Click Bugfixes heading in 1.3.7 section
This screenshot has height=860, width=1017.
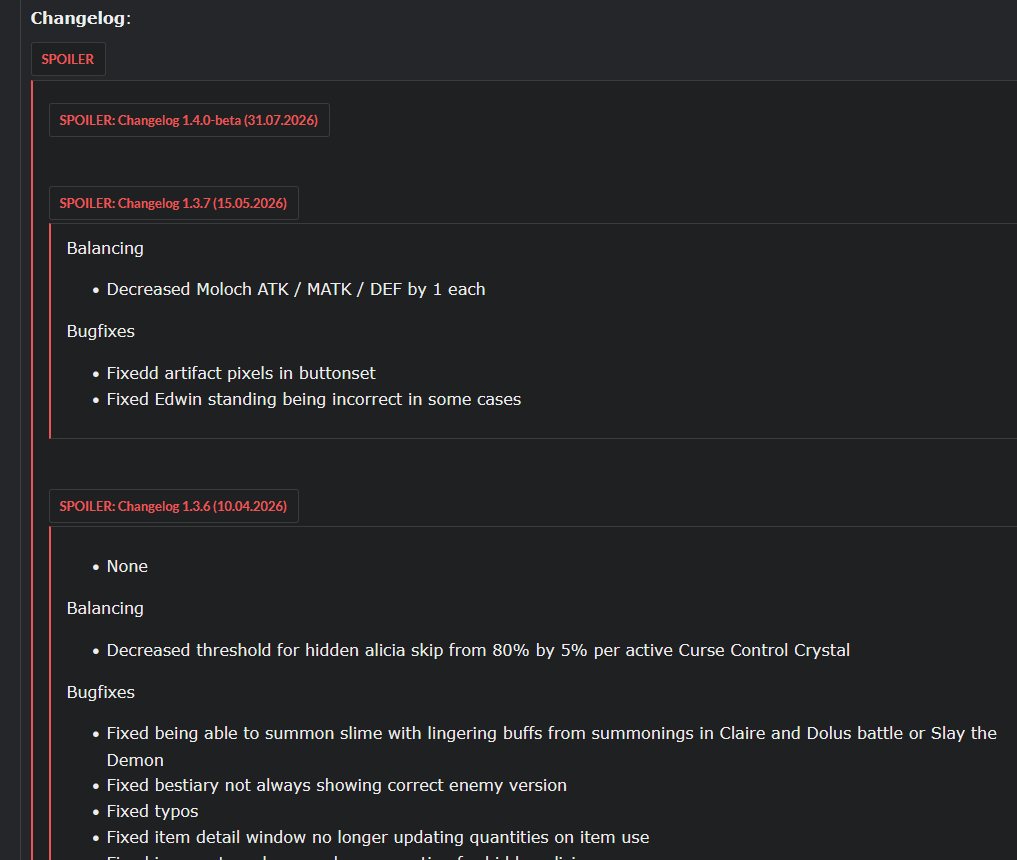tap(101, 331)
